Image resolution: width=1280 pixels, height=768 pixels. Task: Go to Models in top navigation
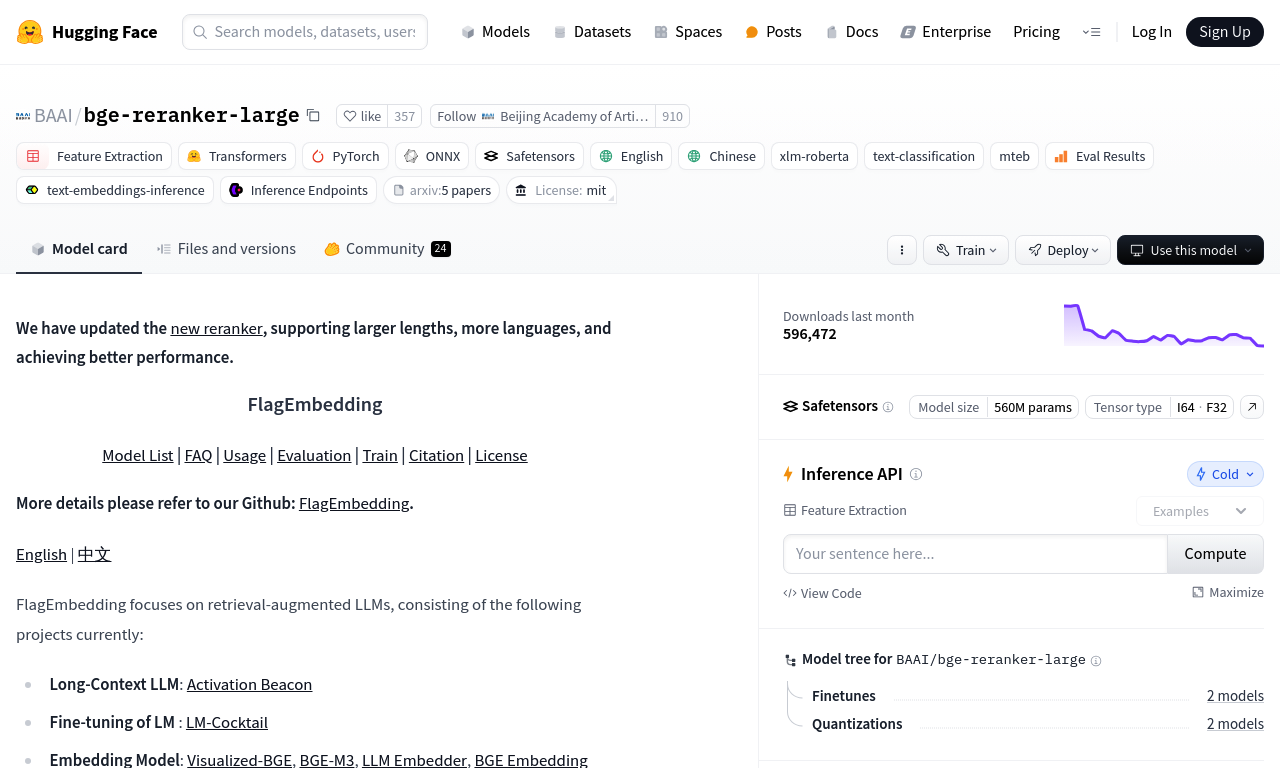tap(495, 32)
